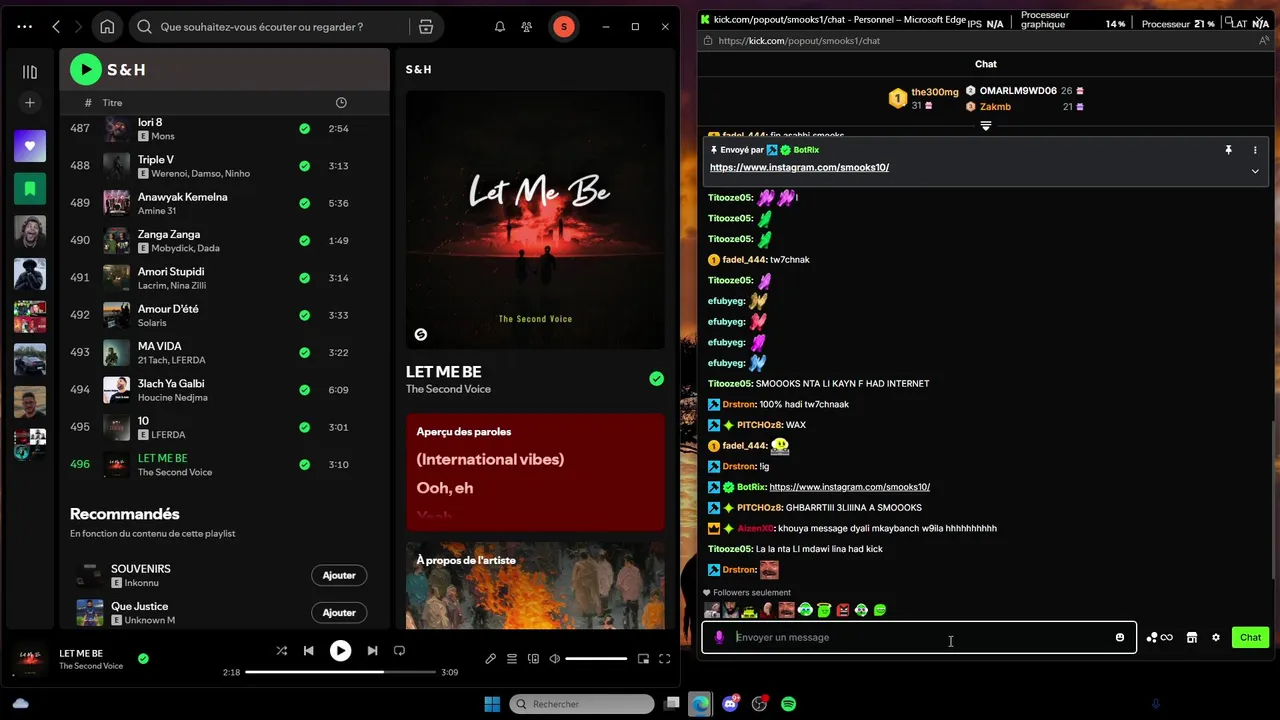Image resolution: width=1280 pixels, height=720 pixels.
Task: Open Spotify user profile avatar
Action: point(564,27)
